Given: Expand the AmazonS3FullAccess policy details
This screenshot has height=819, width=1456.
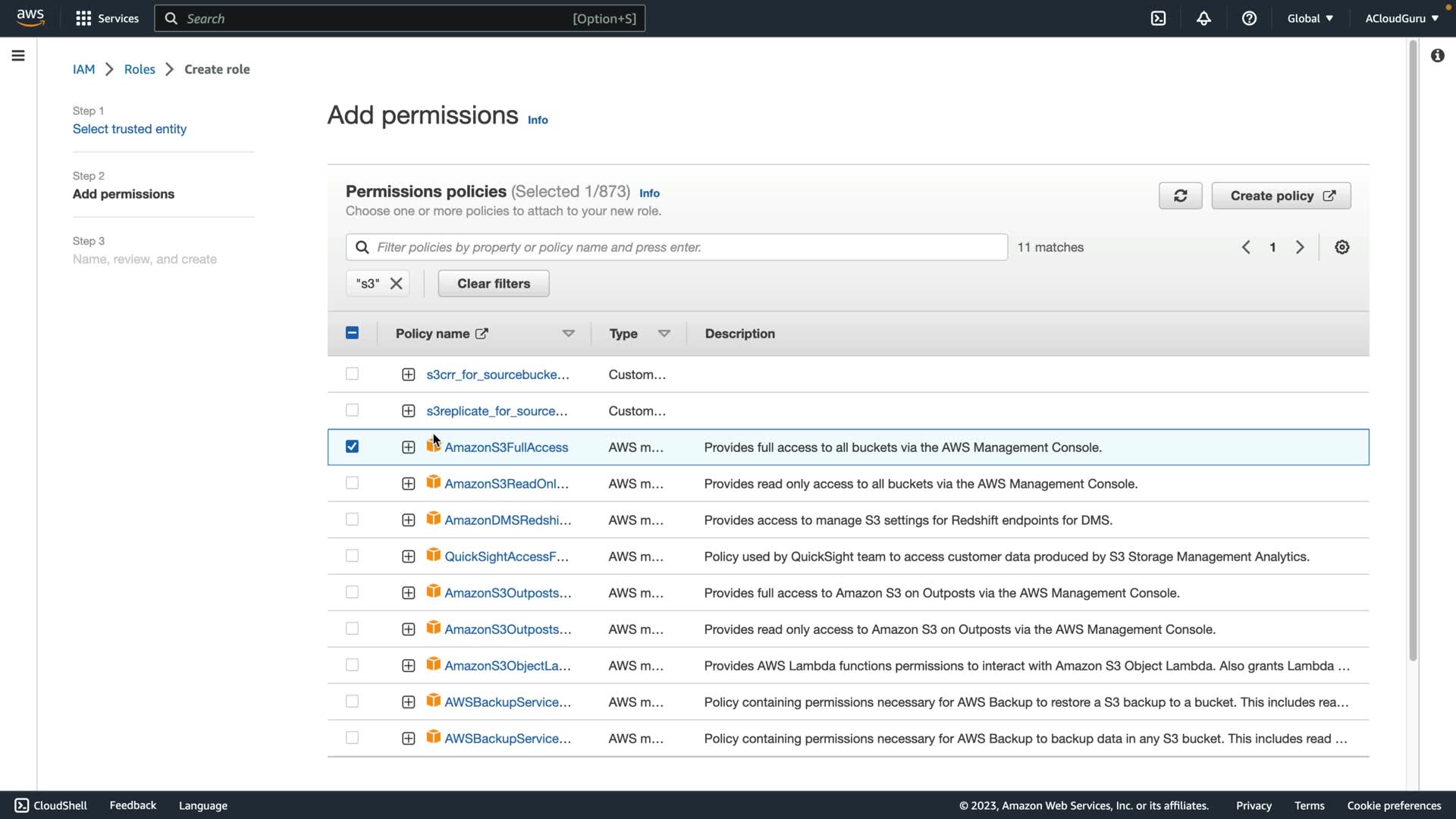Looking at the screenshot, I should [x=408, y=447].
